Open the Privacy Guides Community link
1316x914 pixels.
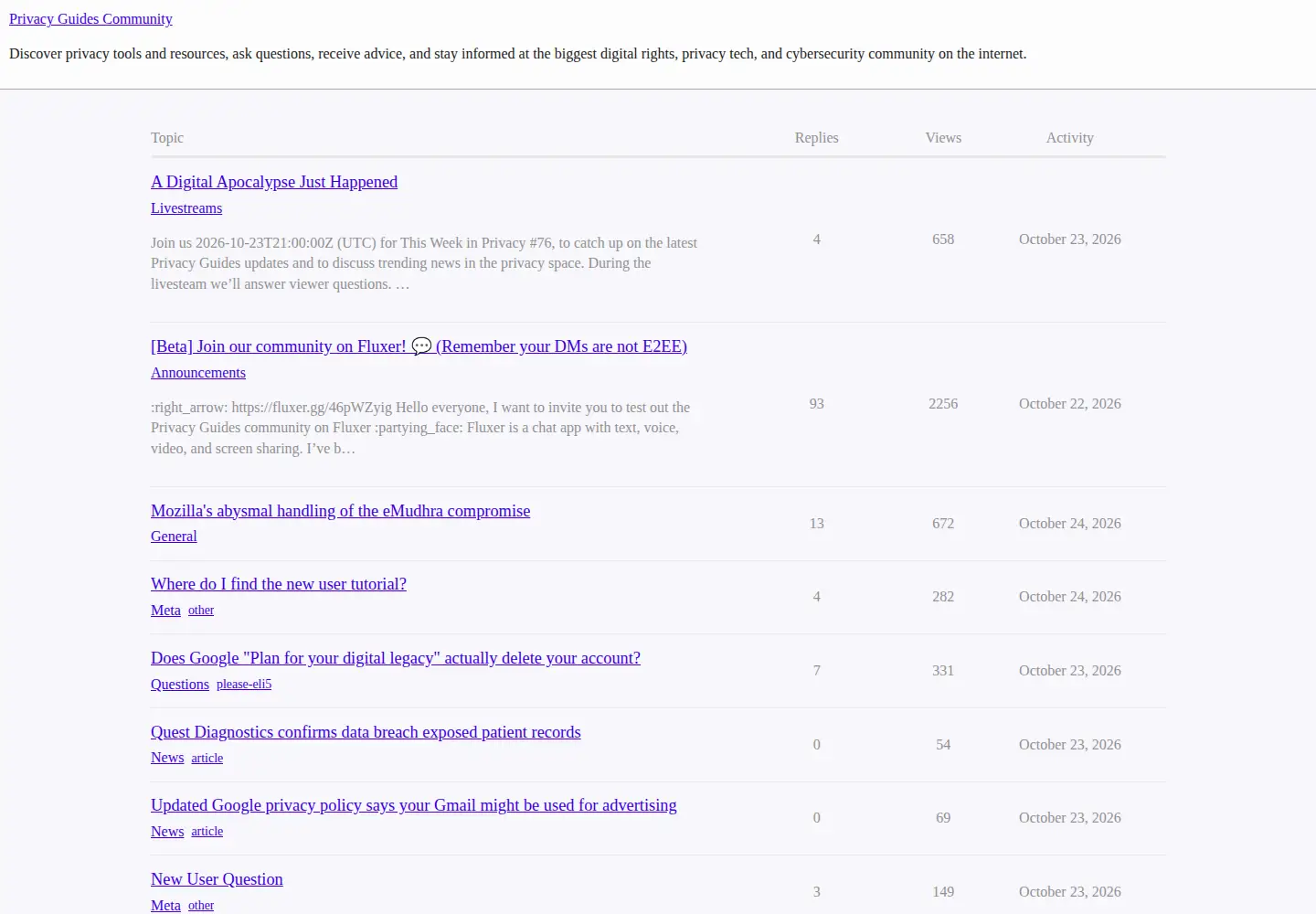(x=90, y=19)
